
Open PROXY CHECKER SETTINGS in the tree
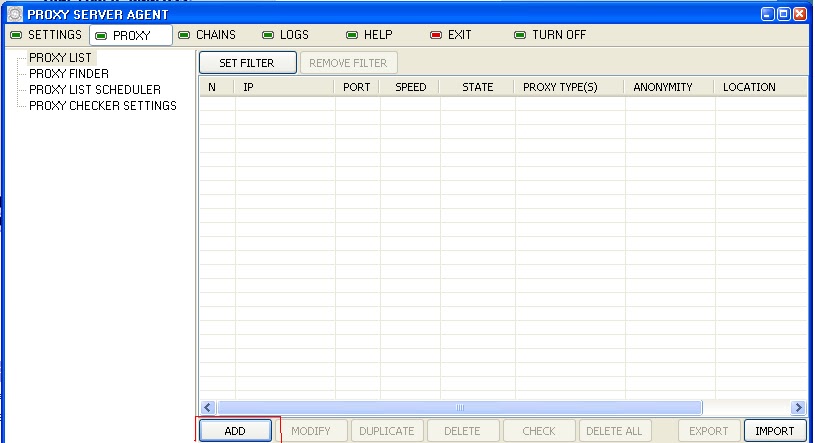[x=102, y=106]
